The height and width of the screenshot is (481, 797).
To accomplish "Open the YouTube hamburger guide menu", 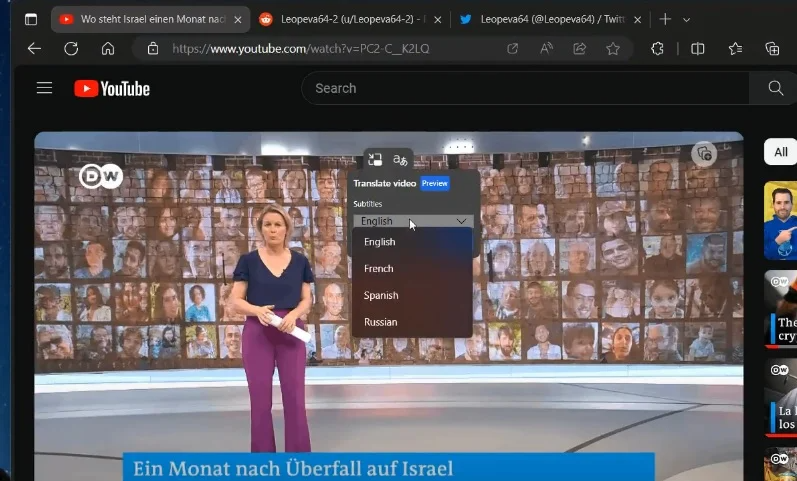I will 44,88.
